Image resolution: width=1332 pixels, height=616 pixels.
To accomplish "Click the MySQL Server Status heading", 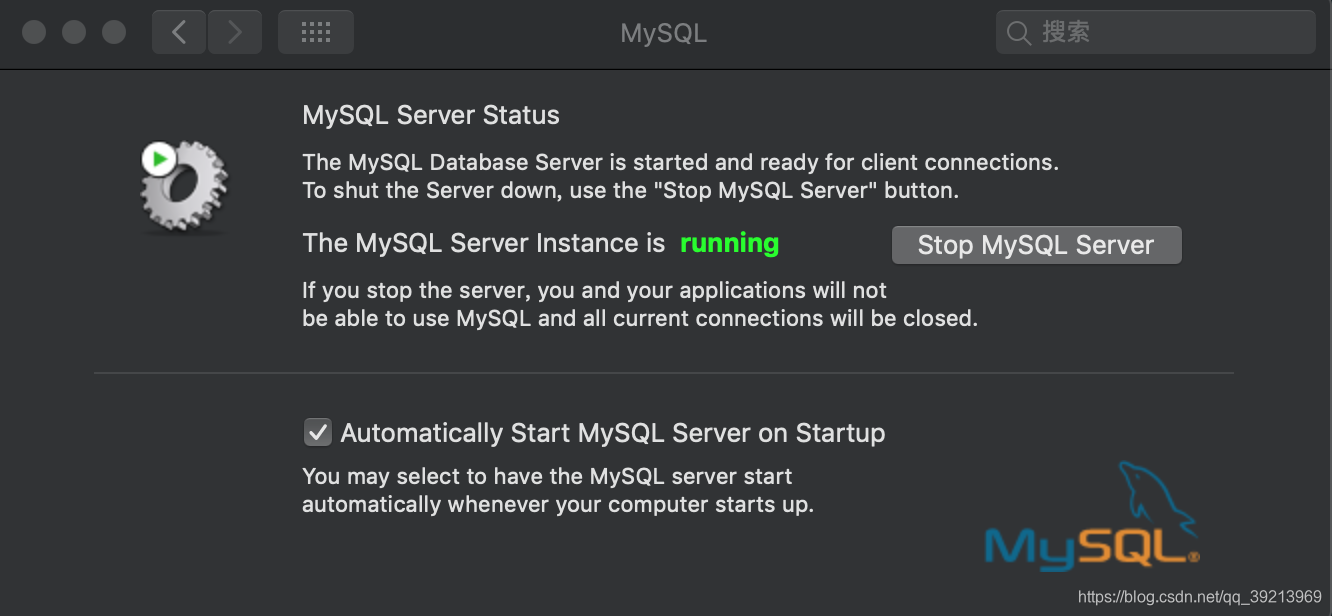I will tap(431, 115).
